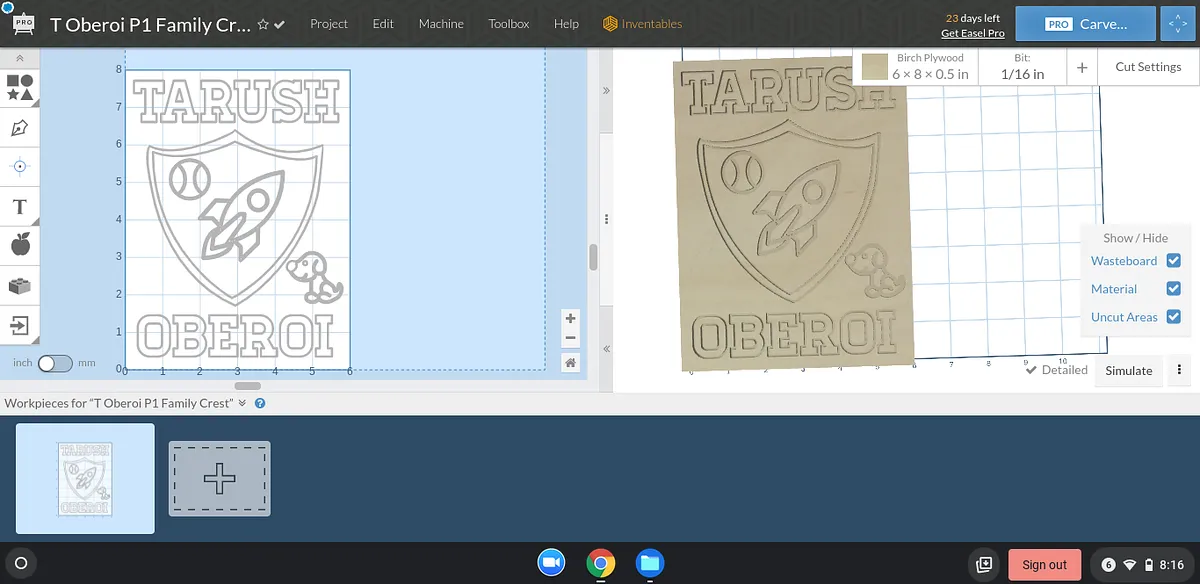Choose the drill point circle tool
1200x584 pixels.
[x=20, y=166]
